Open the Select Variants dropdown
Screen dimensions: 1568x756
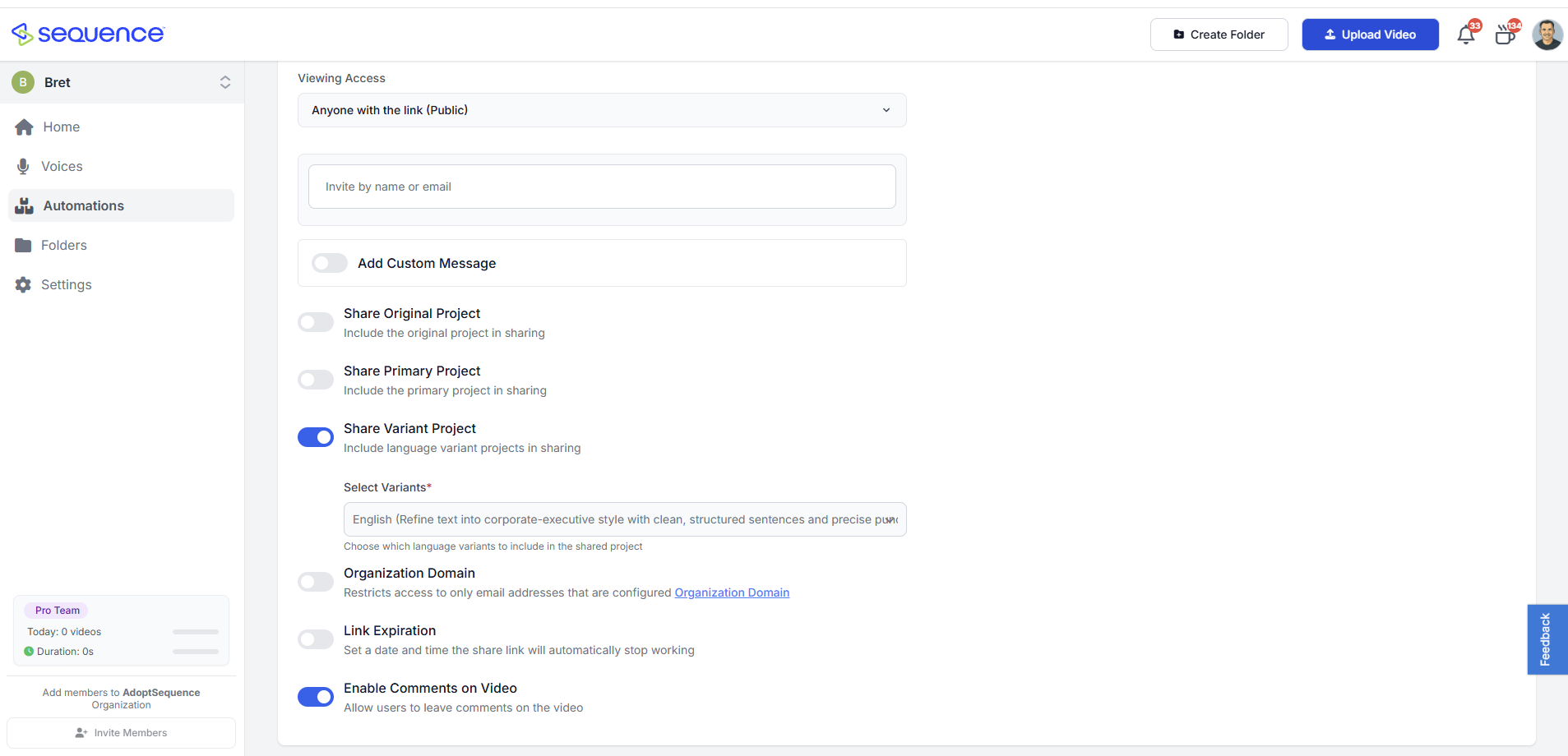pyautogui.click(x=625, y=519)
